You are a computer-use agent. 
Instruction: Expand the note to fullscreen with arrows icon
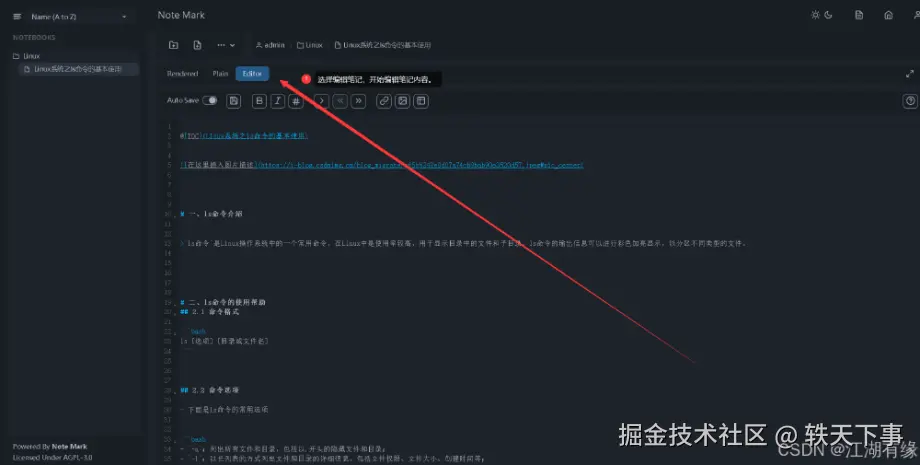pyautogui.click(x=909, y=74)
